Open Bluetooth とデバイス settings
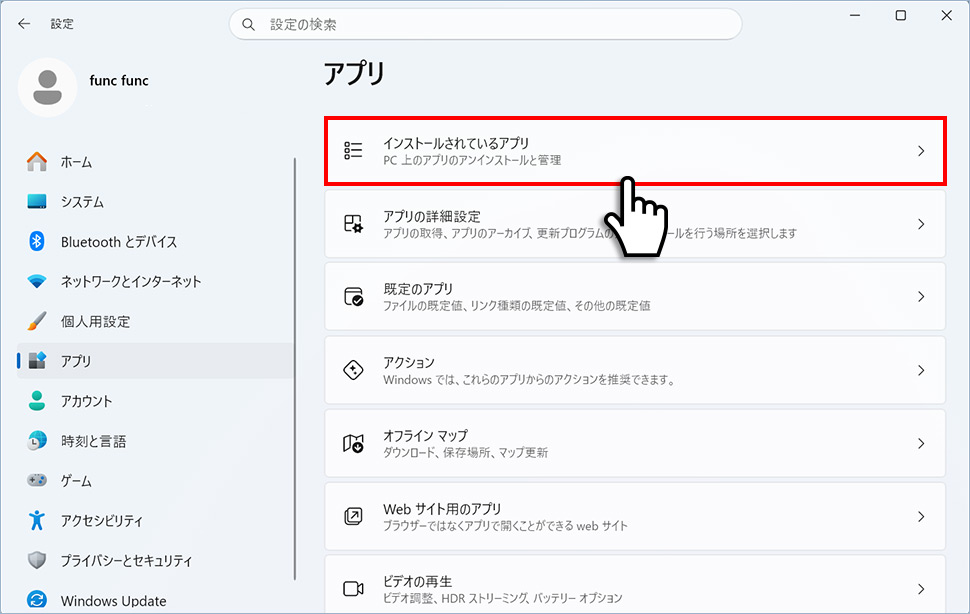 155,242
